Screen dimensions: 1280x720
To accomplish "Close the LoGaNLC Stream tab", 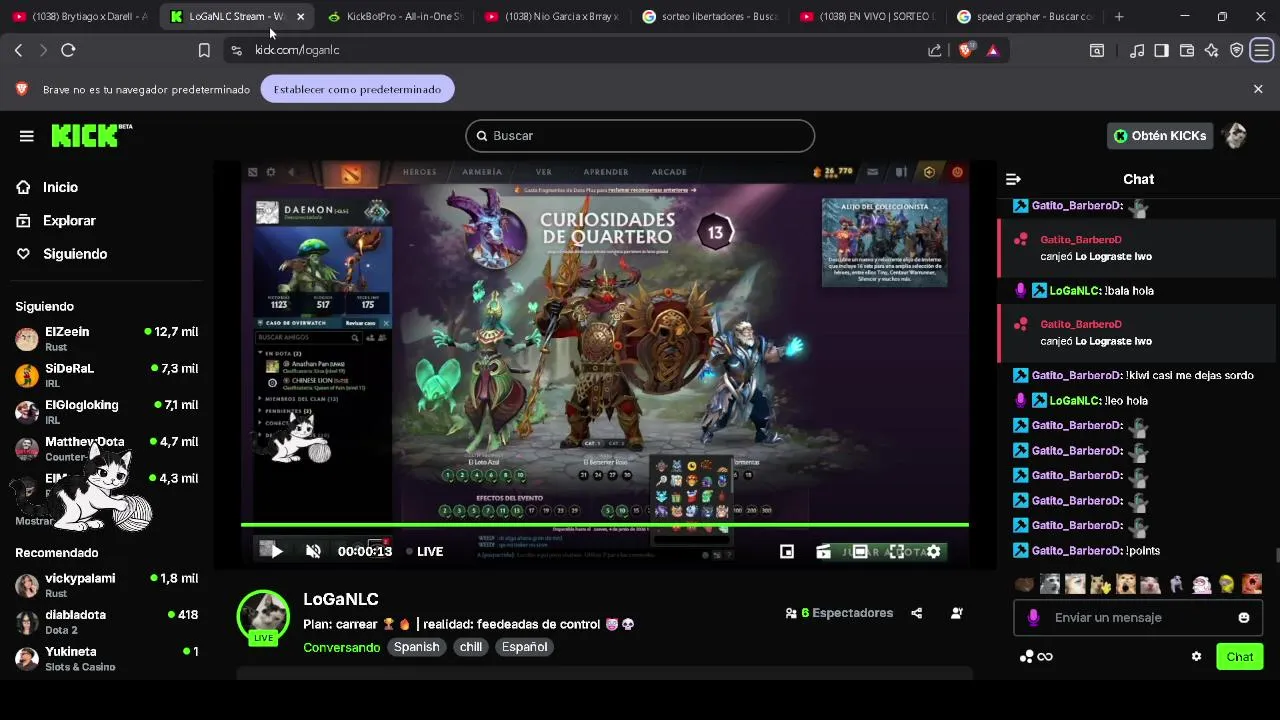I will click(x=300, y=16).
